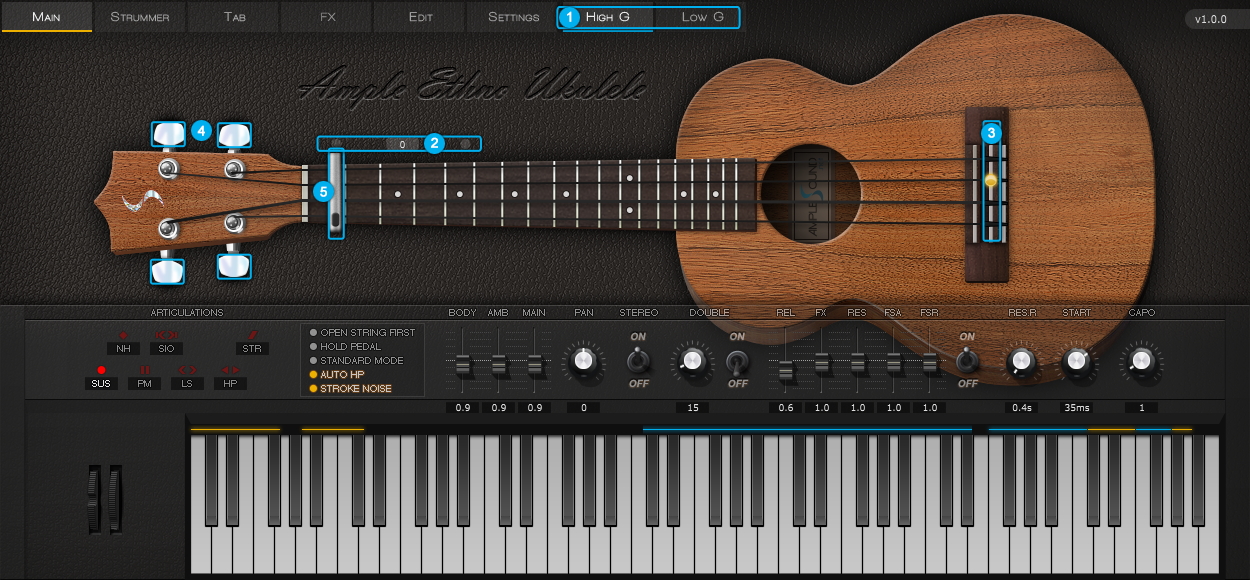The image size is (1250, 580).
Task: Click the AMB value field 0.9
Action: tap(498, 408)
